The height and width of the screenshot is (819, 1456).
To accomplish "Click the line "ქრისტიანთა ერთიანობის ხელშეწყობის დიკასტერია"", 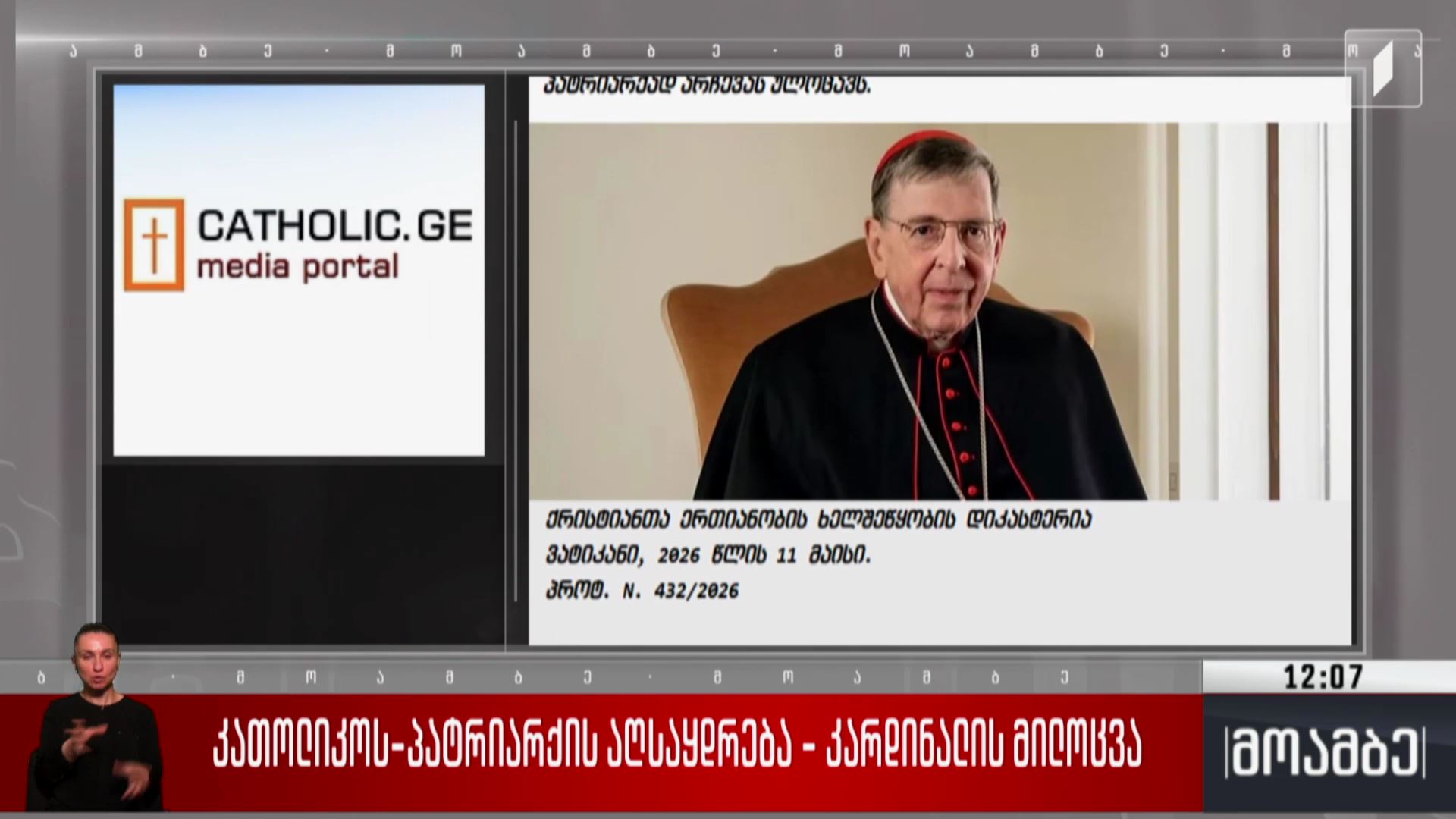I will (x=818, y=520).
